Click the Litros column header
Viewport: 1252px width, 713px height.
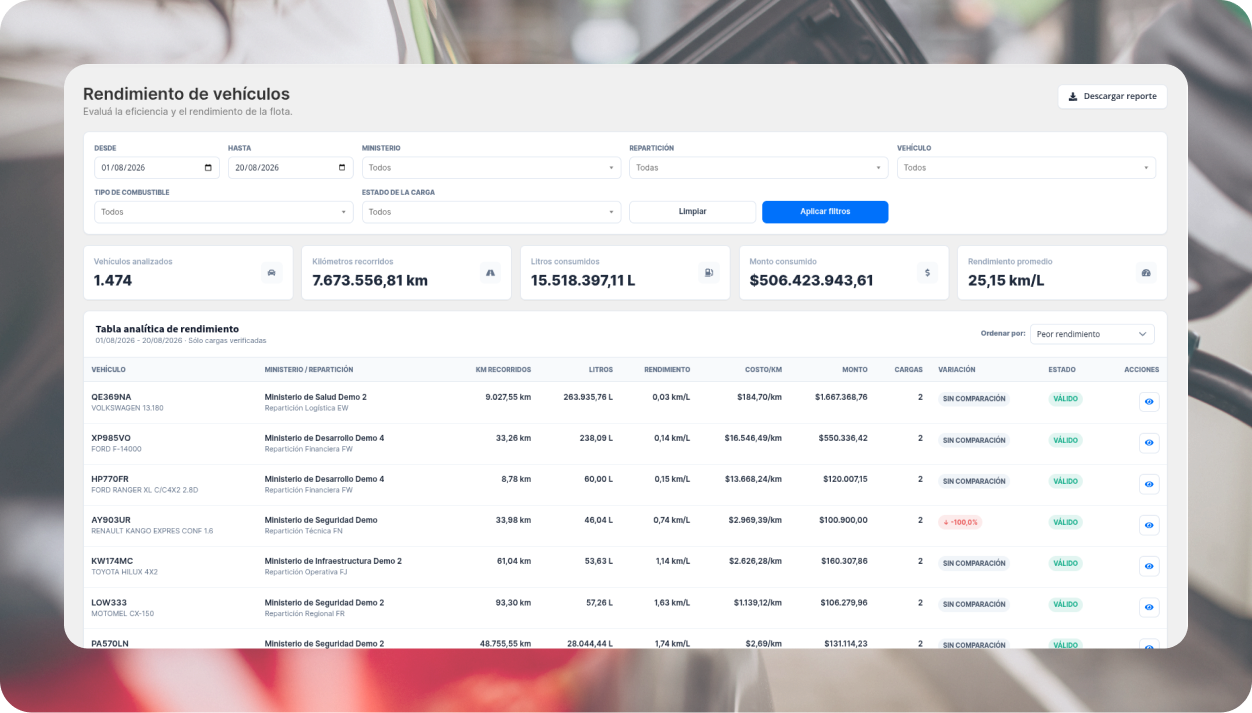click(601, 370)
